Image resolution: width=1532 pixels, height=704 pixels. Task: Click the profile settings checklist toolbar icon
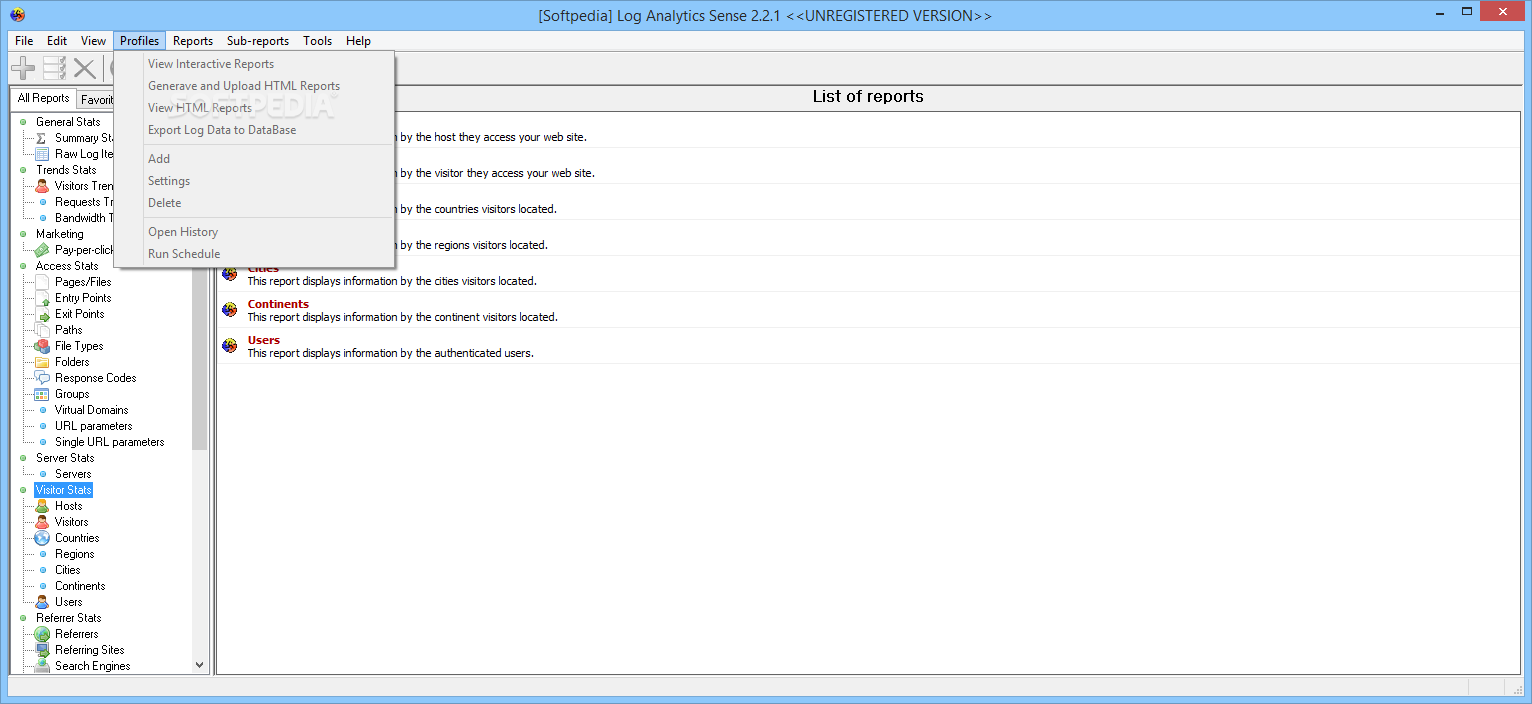tap(54, 68)
